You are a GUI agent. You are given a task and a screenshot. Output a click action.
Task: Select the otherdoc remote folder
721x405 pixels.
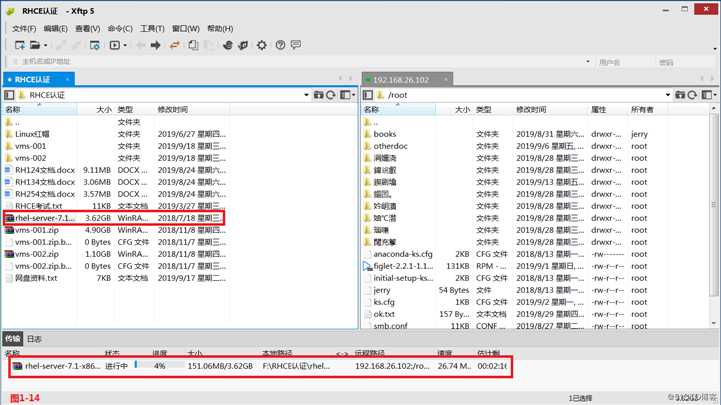(x=506, y=146)
